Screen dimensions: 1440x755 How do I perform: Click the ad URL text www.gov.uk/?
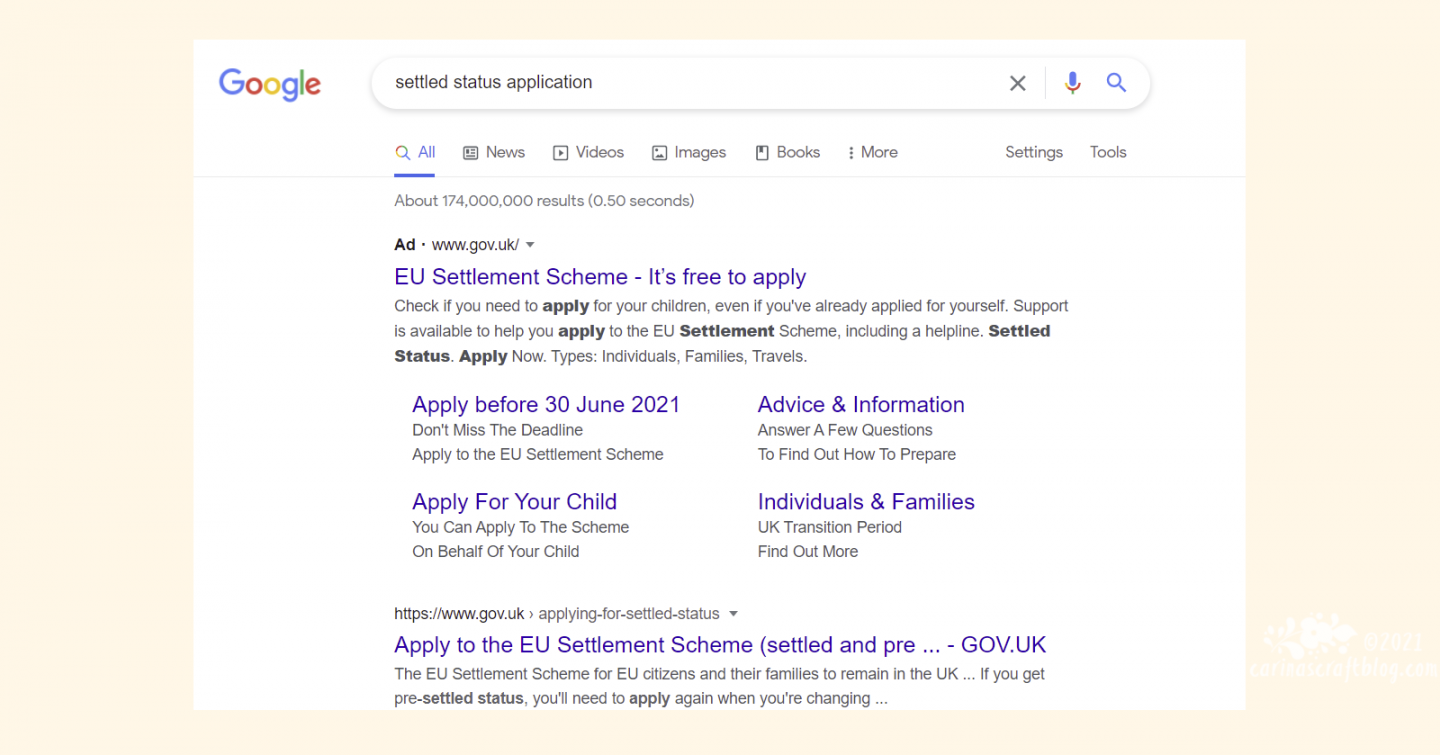tap(475, 245)
